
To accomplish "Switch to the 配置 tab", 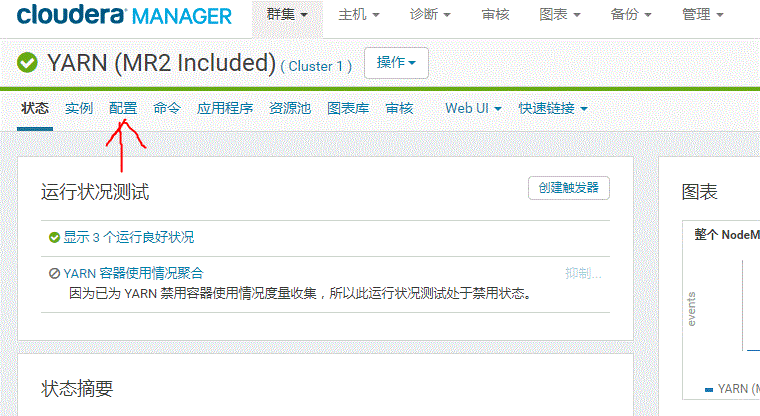I will click(123, 108).
